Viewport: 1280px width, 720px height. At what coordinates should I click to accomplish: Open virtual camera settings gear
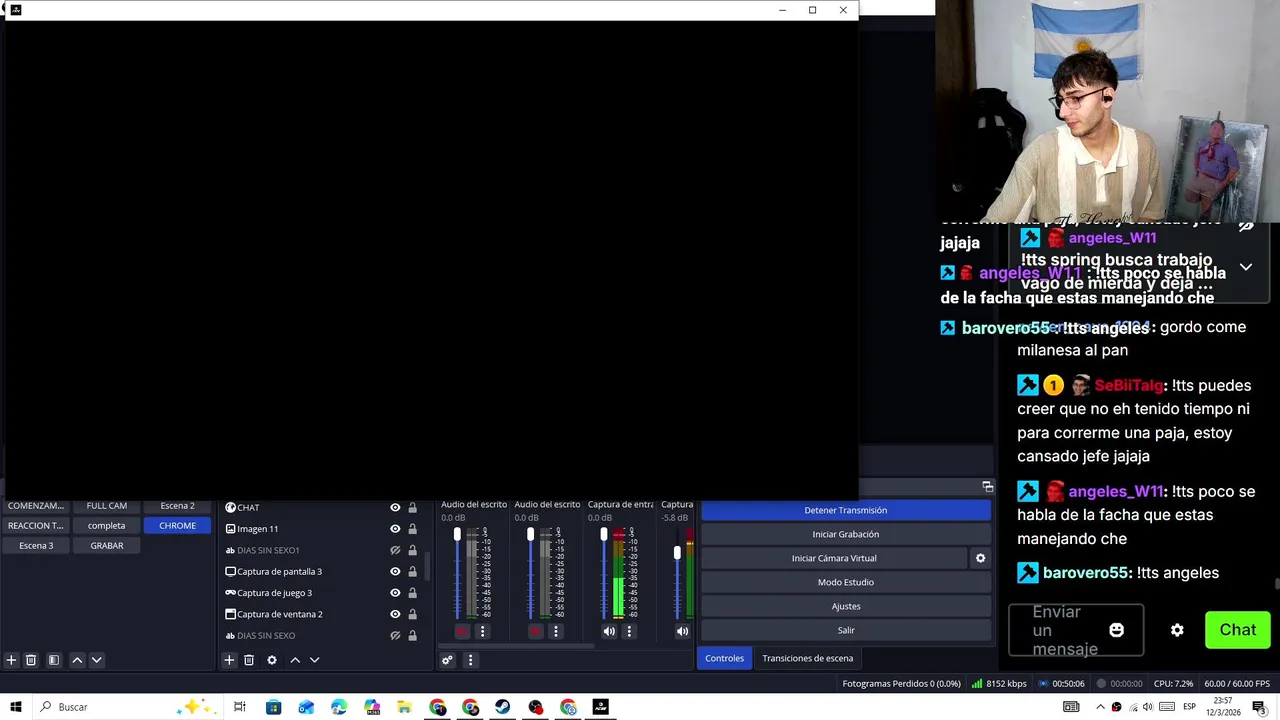click(980, 558)
